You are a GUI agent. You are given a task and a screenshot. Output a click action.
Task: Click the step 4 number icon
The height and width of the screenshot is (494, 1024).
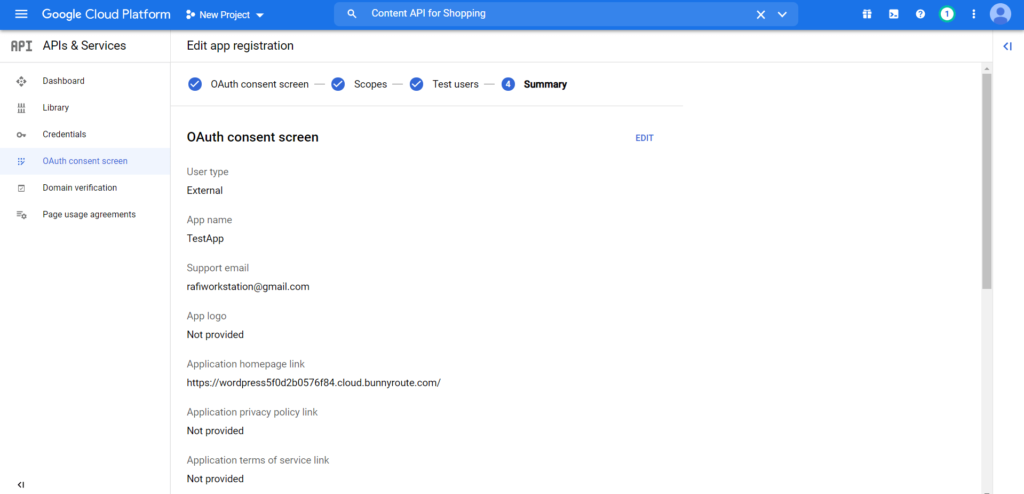pos(509,84)
